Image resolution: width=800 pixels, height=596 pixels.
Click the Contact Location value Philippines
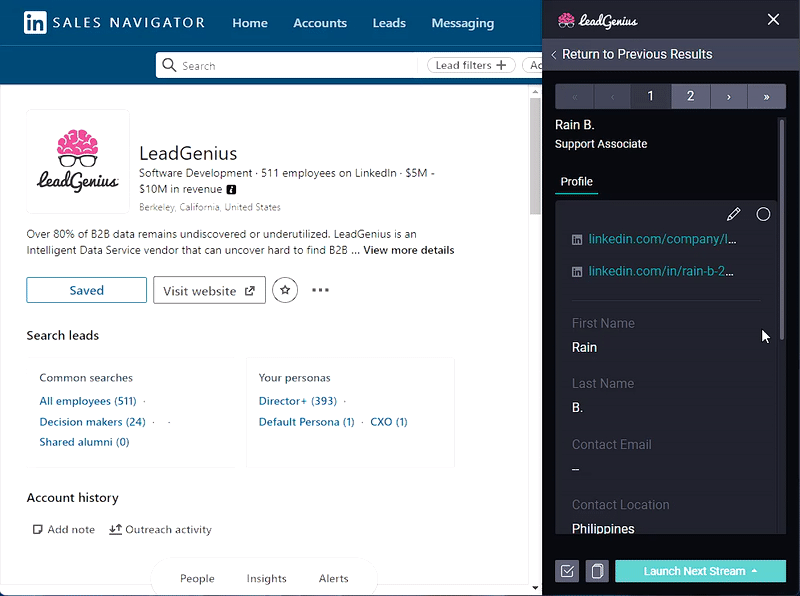pyautogui.click(x=603, y=529)
